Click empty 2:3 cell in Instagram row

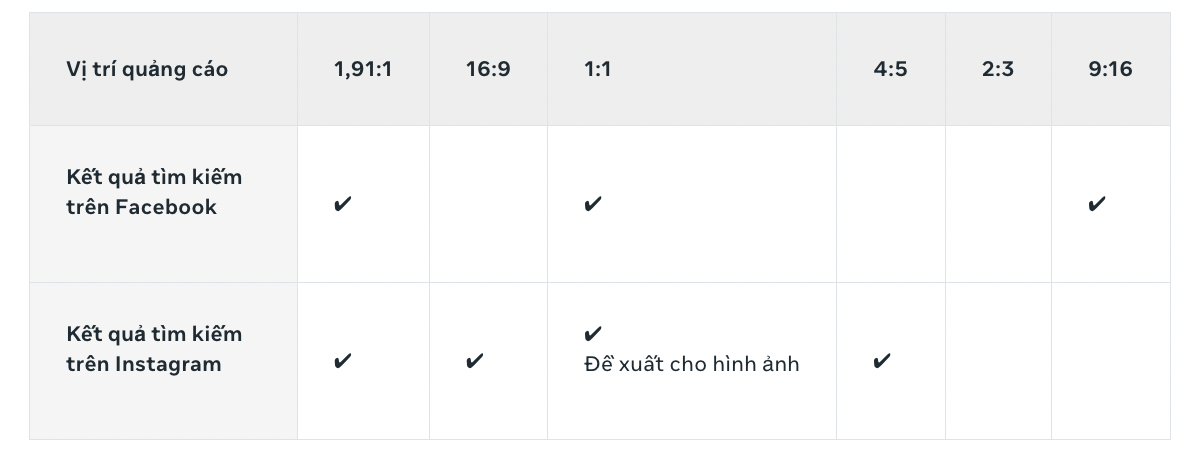click(998, 361)
